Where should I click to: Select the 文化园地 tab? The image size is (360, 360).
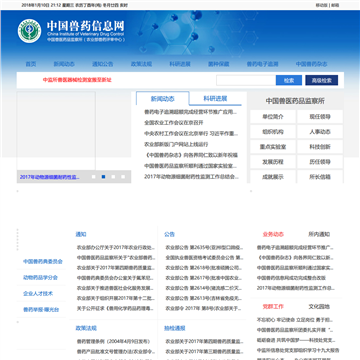[319, 307]
